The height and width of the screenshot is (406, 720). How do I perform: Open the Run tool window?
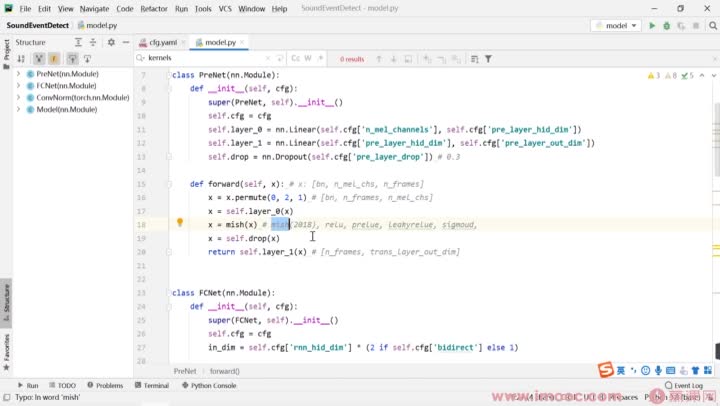[x=28, y=385]
